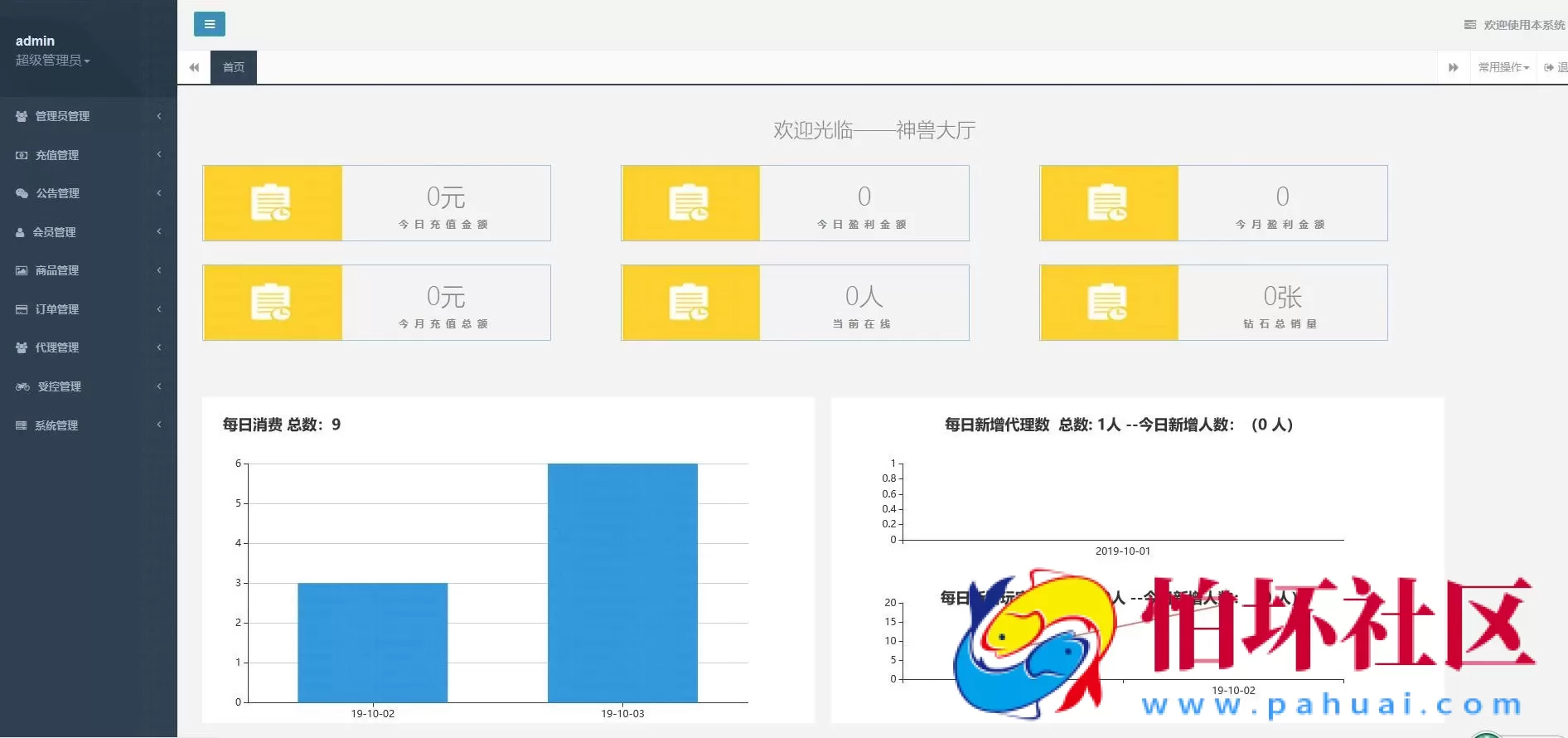Open 订单管理 in the sidebar
This screenshot has width=1568, height=738.
(x=57, y=309)
